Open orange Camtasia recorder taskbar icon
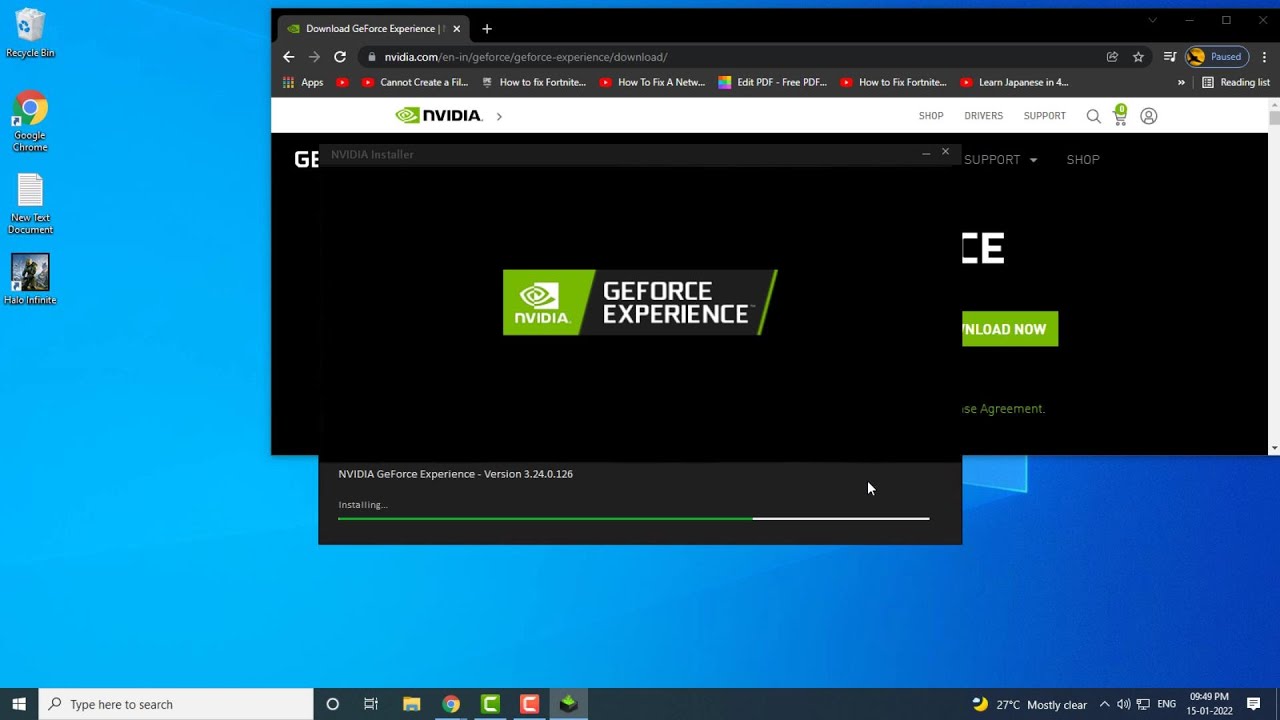 click(x=529, y=704)
